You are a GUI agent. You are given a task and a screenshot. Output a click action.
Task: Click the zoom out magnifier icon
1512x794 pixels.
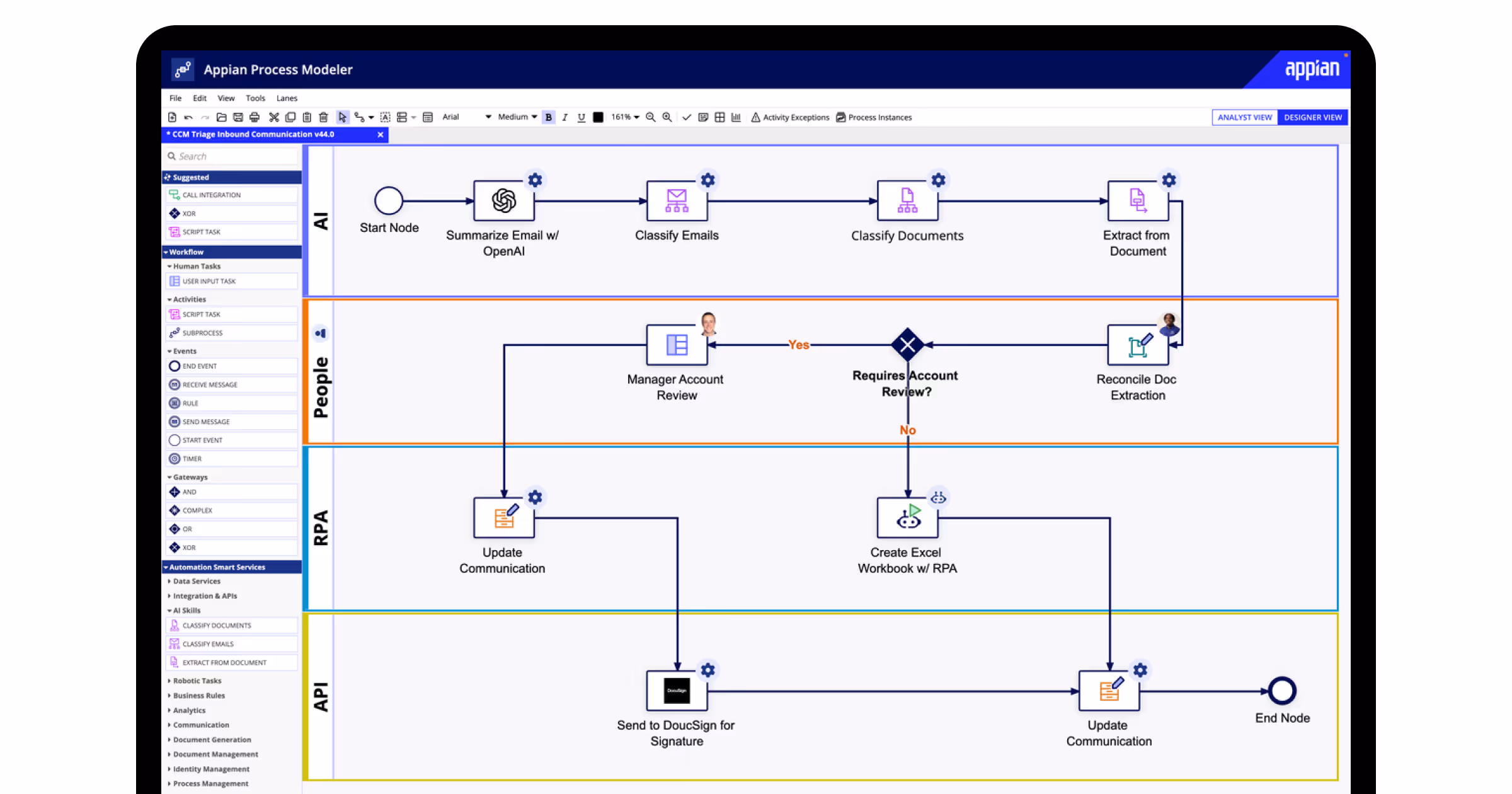pyautogui.click(x=651, y=117)
